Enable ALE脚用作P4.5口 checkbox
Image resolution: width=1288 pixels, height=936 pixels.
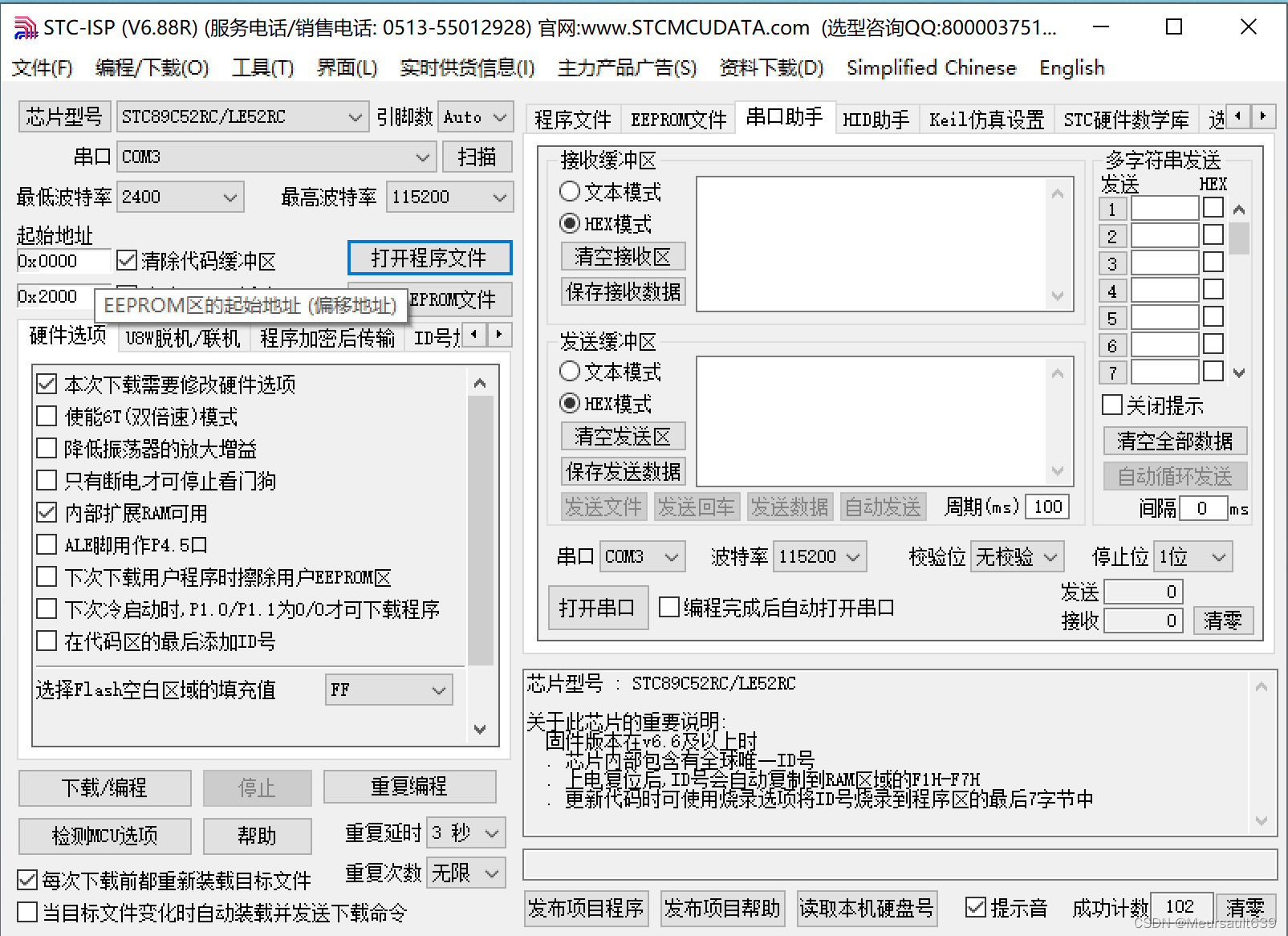click(x=47, y=545)
